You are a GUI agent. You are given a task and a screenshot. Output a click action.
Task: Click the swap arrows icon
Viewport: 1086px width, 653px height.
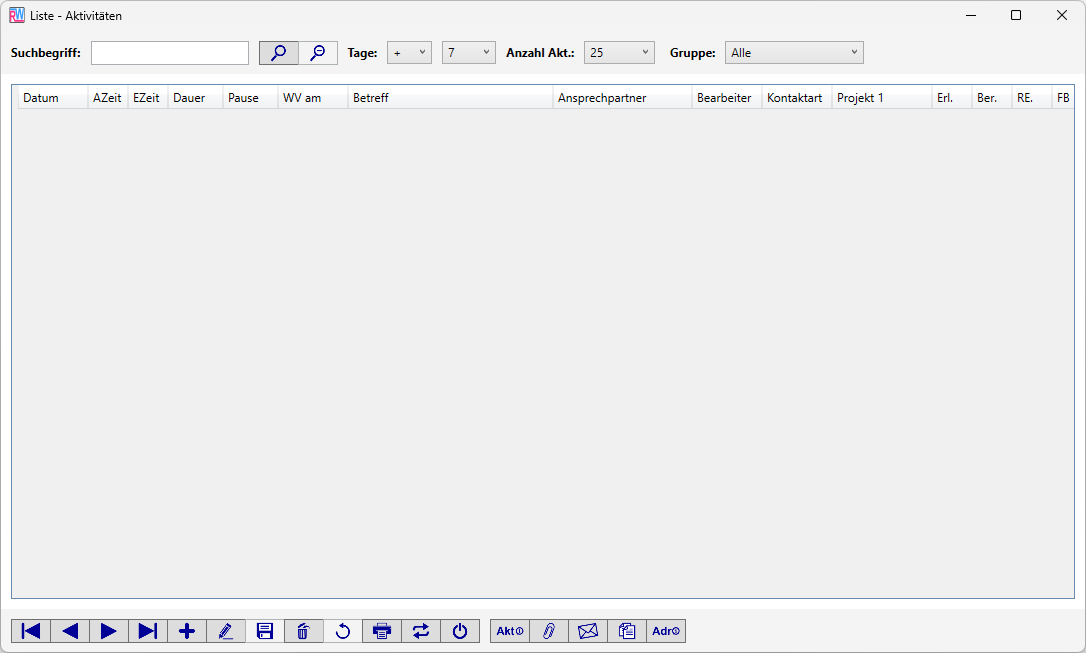tap(420, 631)
